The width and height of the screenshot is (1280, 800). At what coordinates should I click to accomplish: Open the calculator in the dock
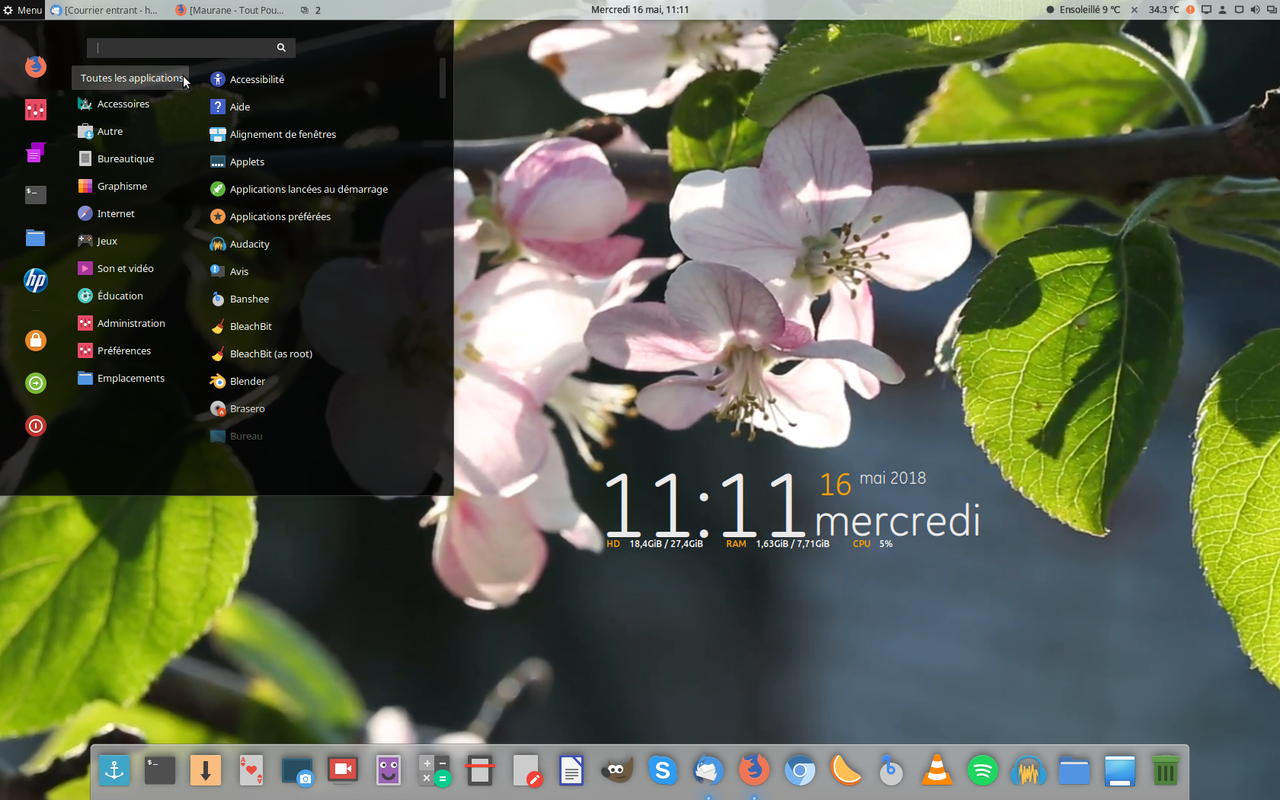point(434,770)
